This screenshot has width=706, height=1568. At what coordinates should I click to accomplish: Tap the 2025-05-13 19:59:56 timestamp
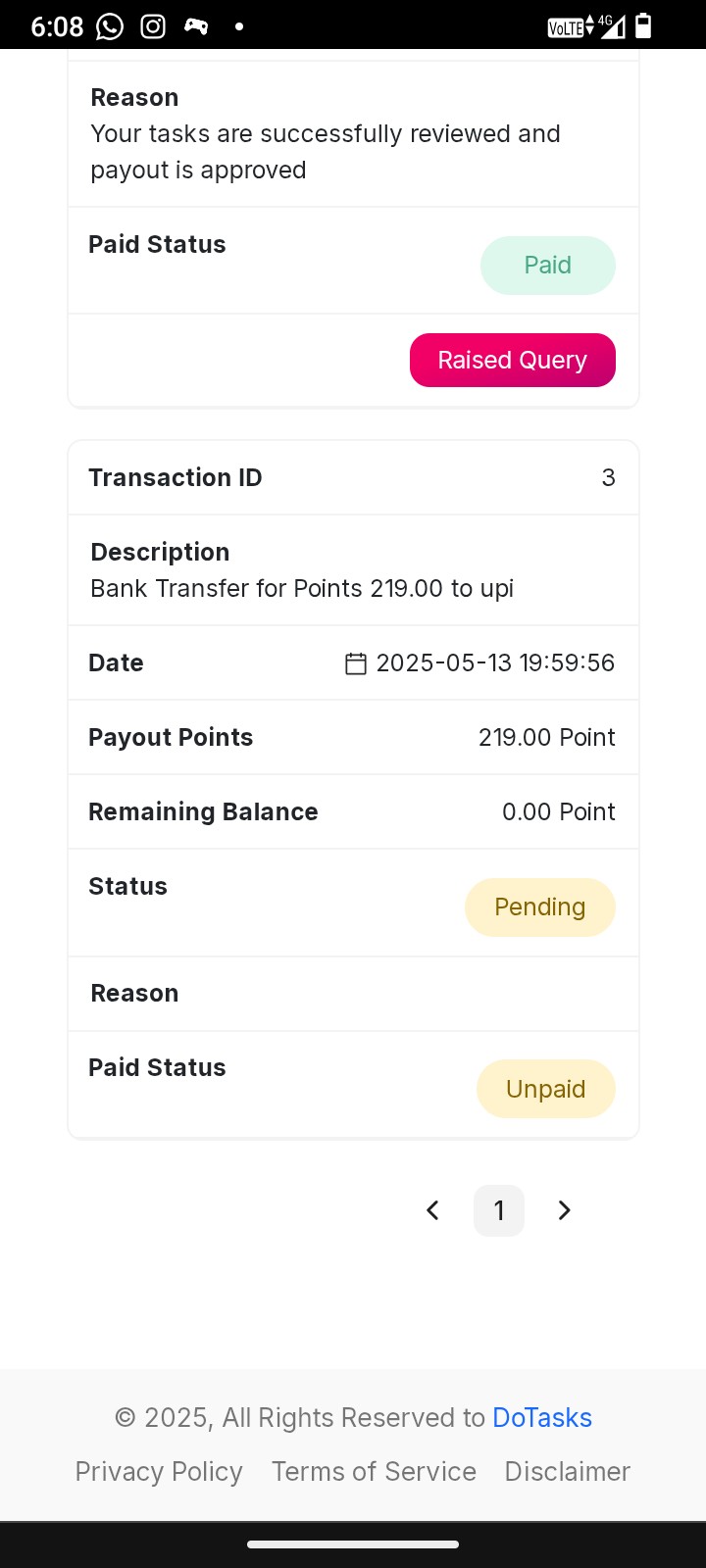(495, 663)
